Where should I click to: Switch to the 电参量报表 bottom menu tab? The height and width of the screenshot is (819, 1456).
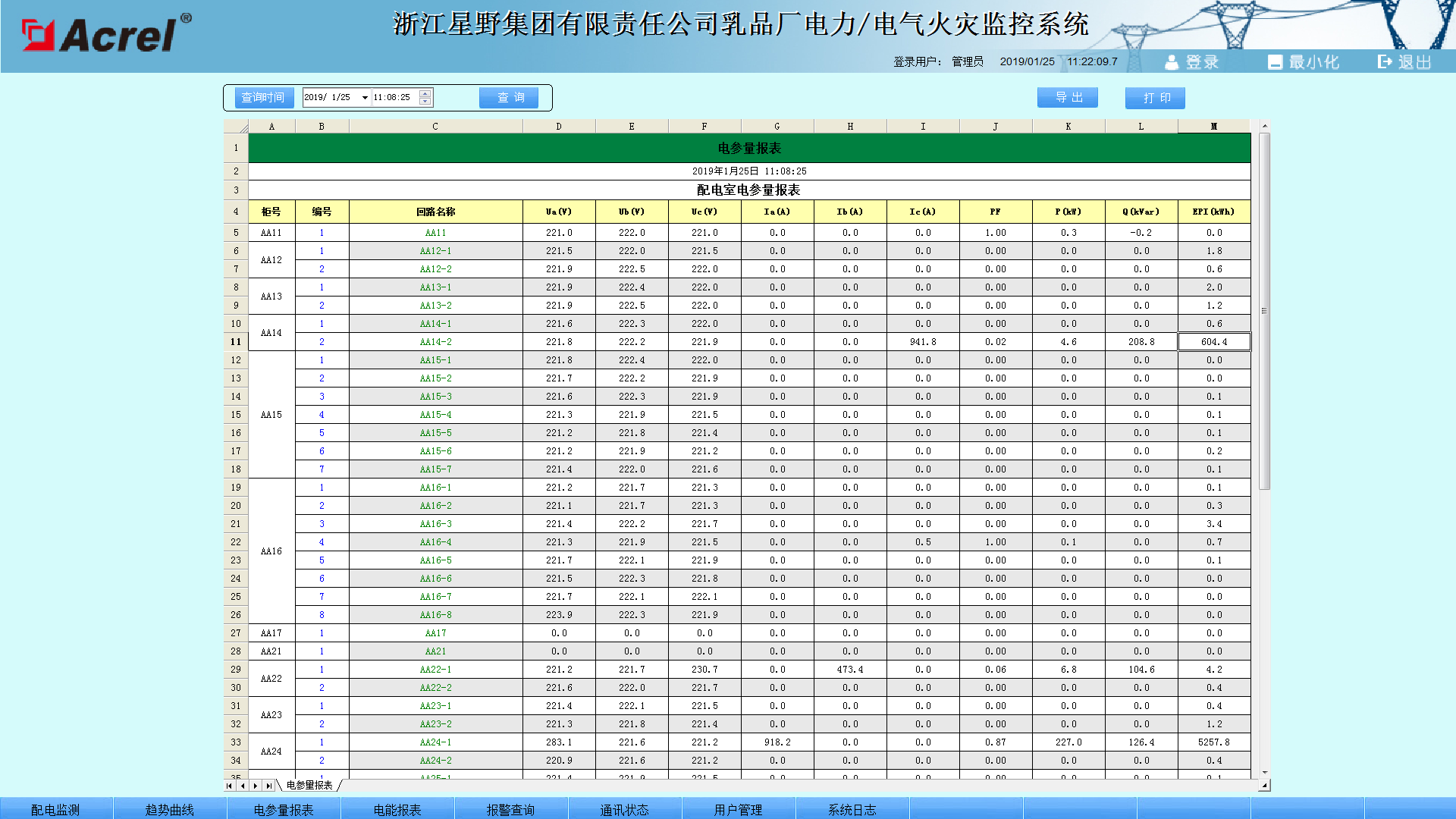coord(284,809)
